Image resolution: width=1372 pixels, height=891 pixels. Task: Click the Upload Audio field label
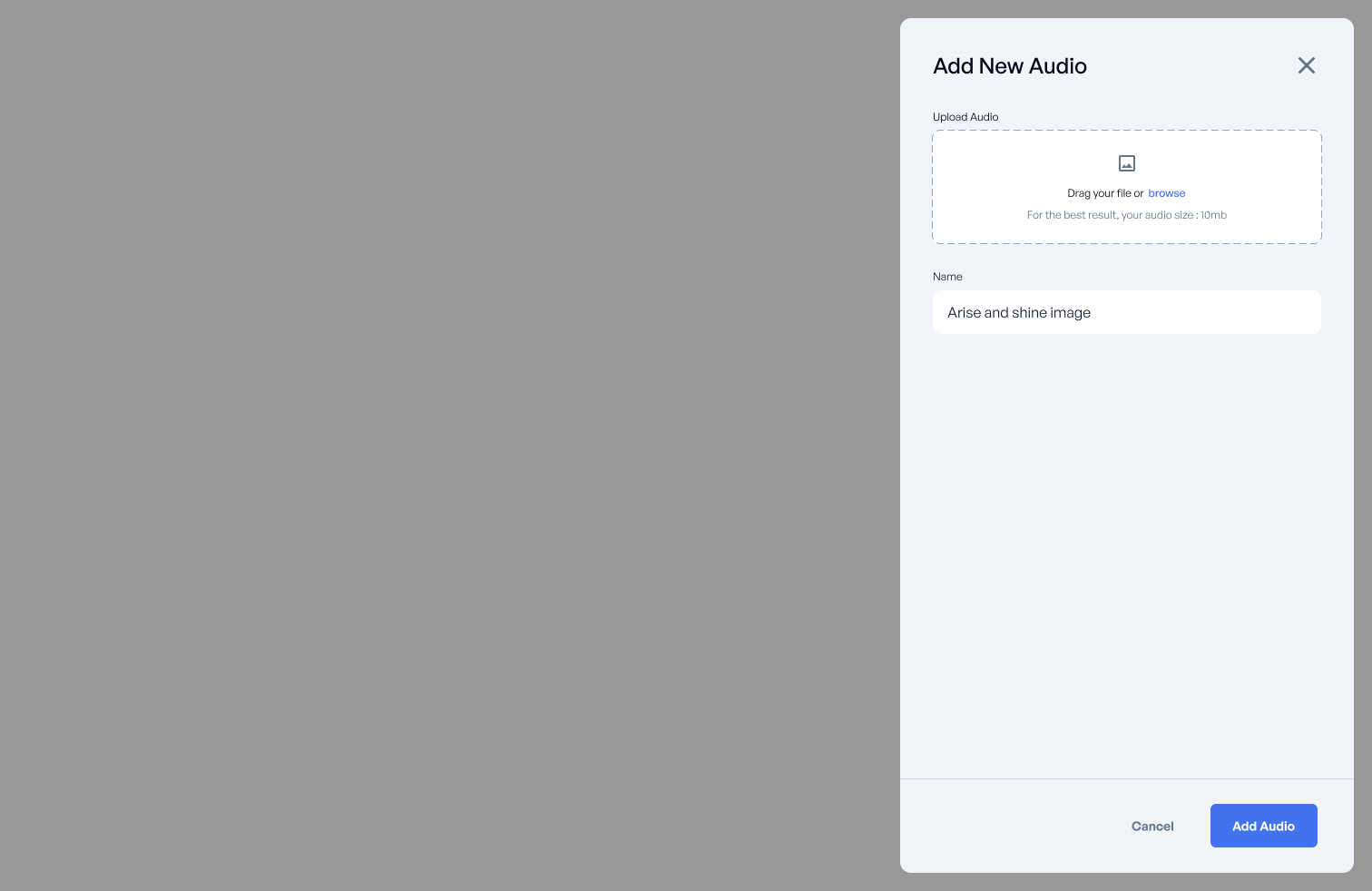965,117
